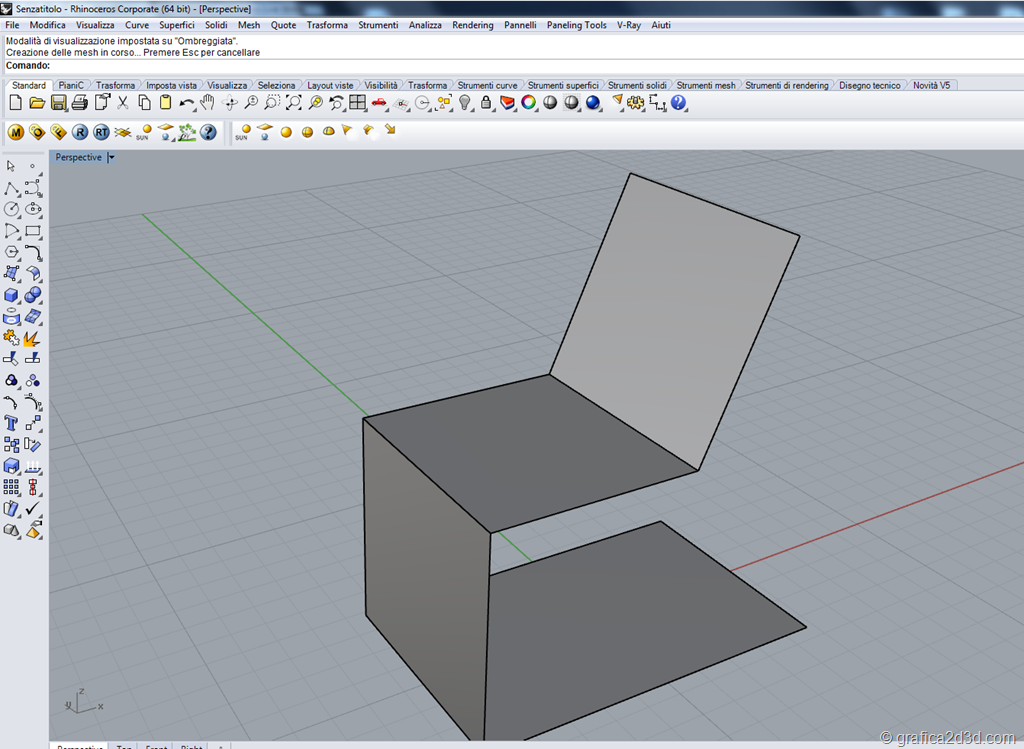The width and height of the screenshot is (1024, 749).
Task: Select the Front viewport tab at bottom
Action: 156,747
